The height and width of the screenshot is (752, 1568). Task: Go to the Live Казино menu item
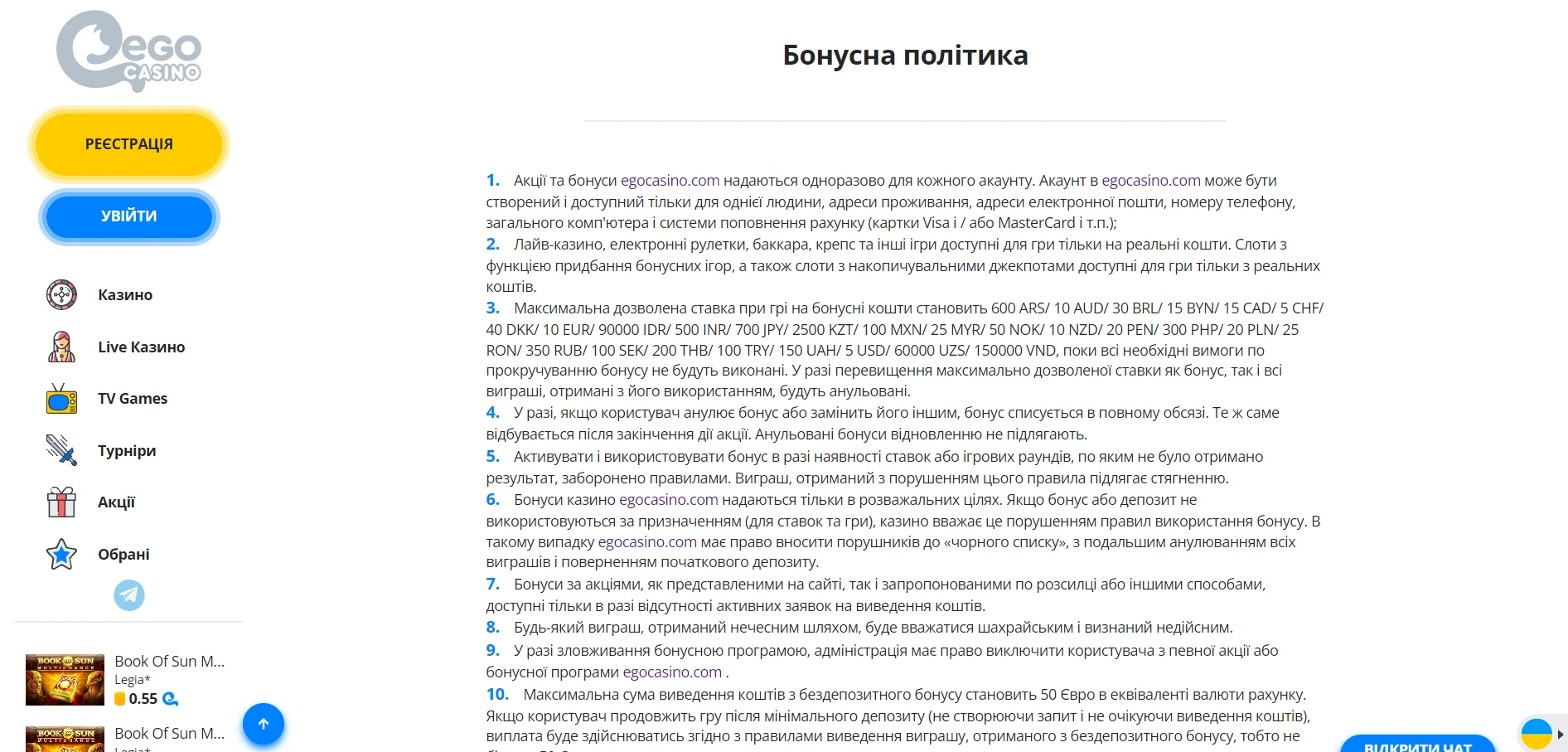(142, 347)
